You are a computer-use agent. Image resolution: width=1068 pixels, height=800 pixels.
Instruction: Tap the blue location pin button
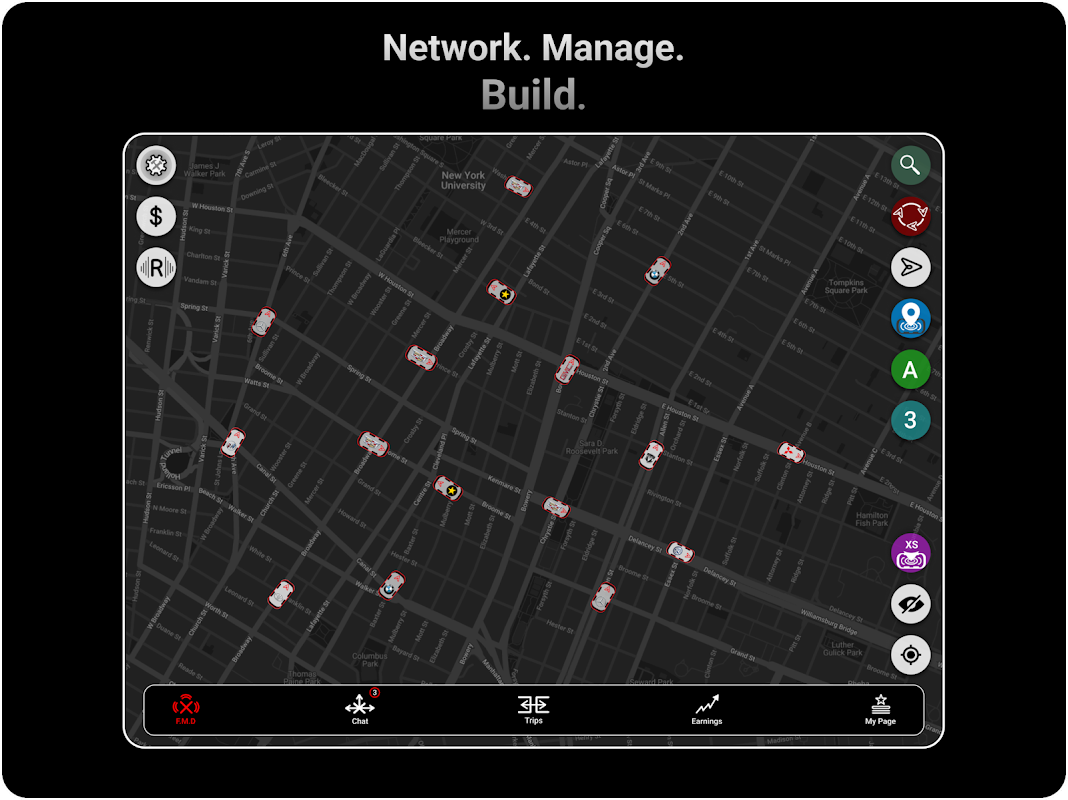911,319
